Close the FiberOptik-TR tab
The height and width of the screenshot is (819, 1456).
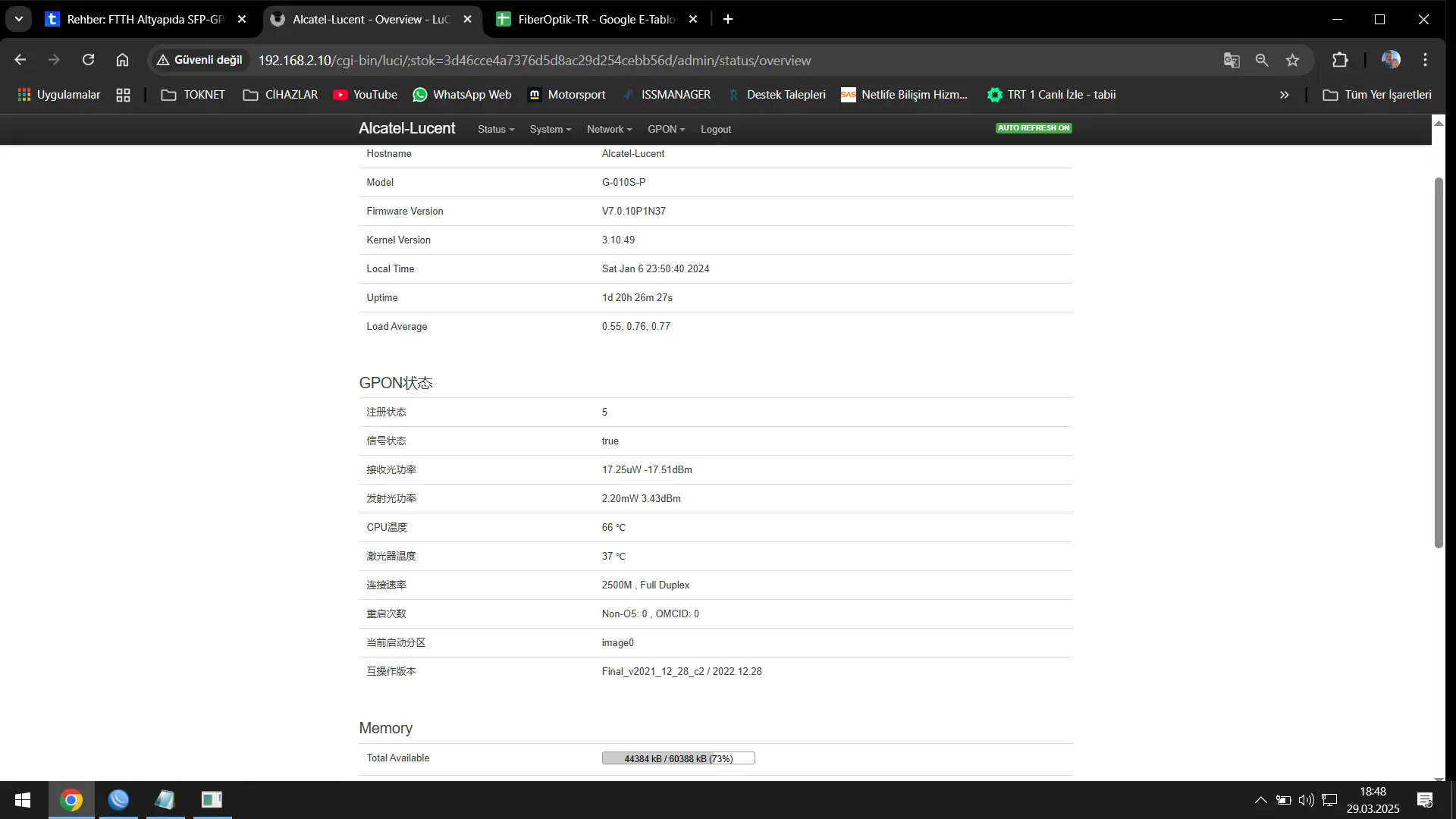pyautogui.click(x=693, y=20)
